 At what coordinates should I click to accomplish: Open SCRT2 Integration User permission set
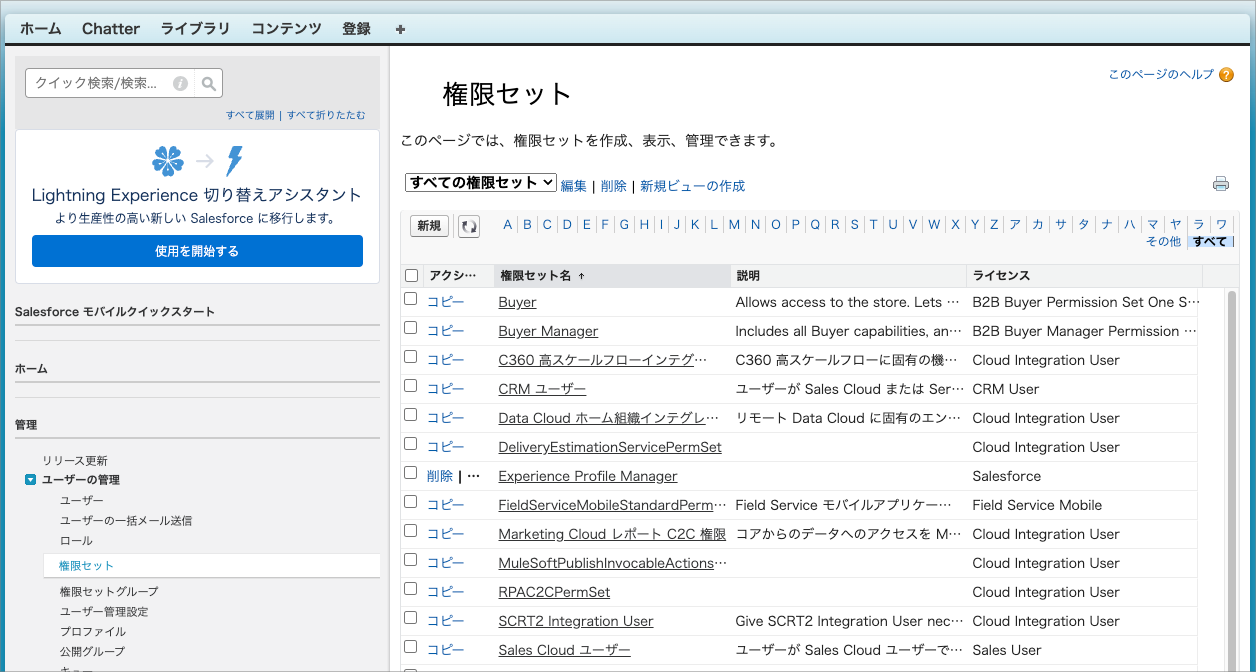coord(576,621)
